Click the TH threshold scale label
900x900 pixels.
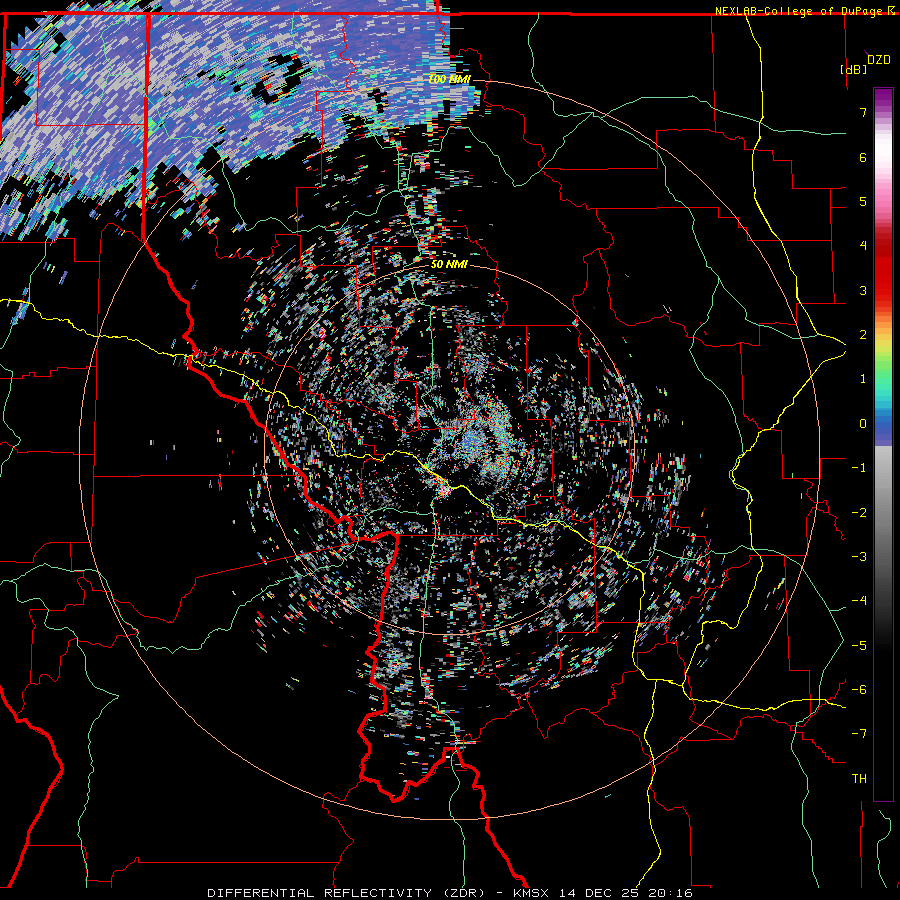click(x=859, y=779)
